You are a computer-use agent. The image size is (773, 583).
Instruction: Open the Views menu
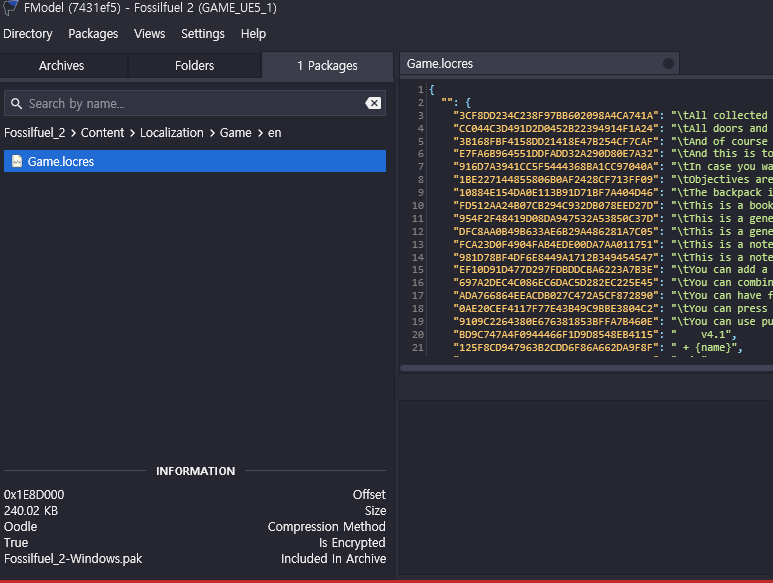pos(149,34)
